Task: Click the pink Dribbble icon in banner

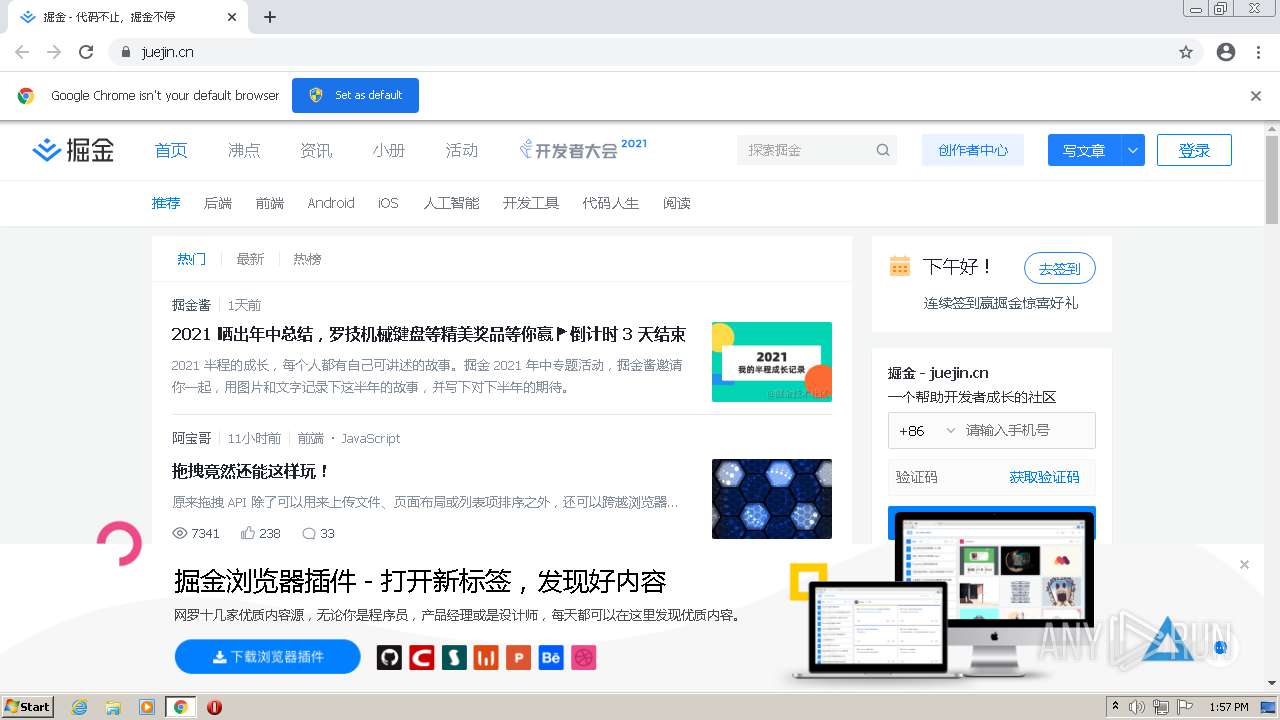Action: [584, 657]
